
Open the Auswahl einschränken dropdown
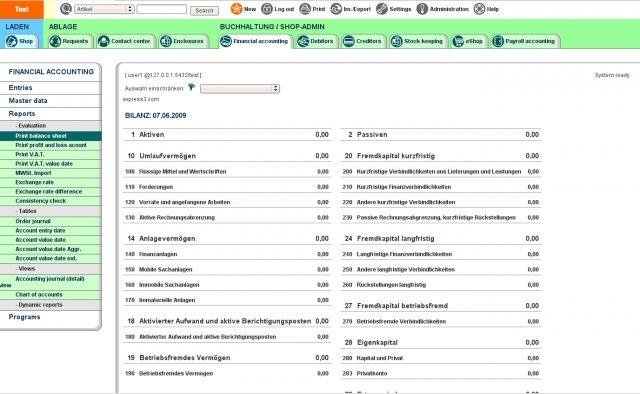click(x=240, y=89)
